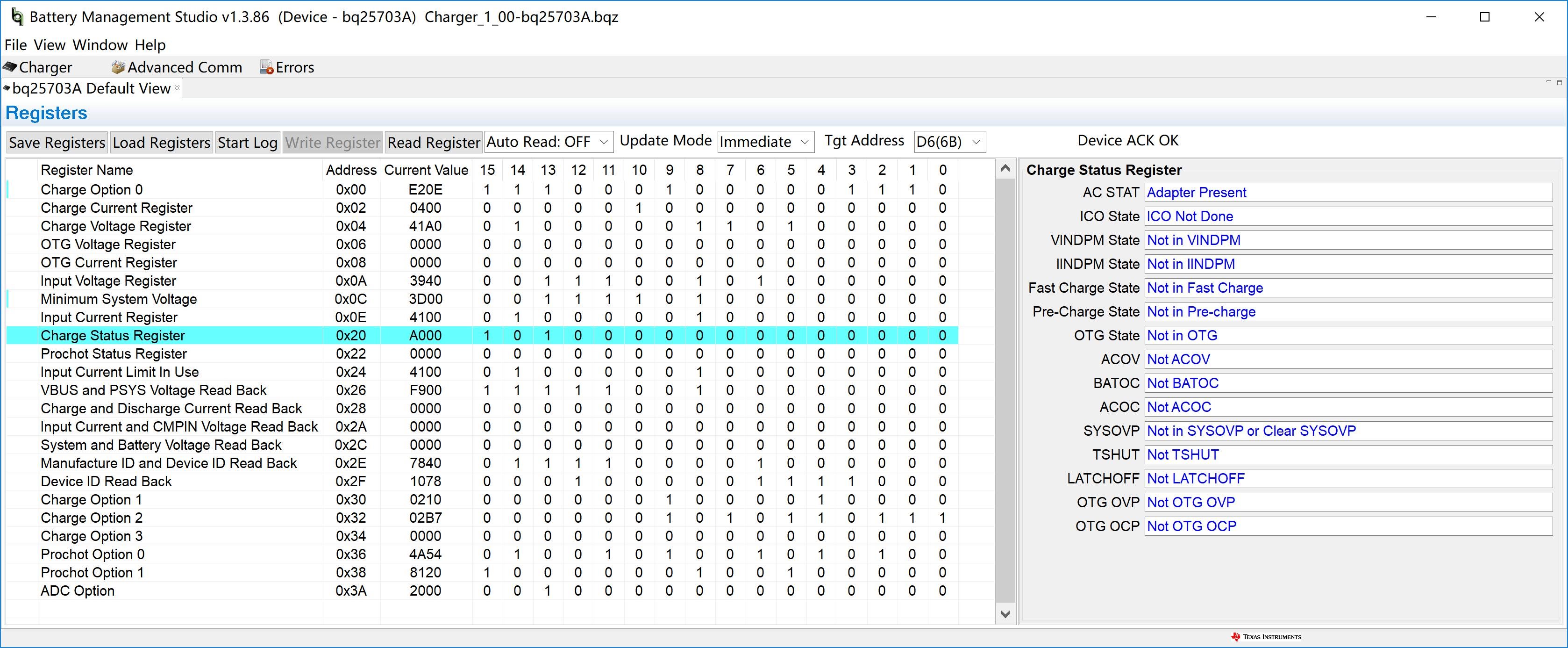
Task: Select Input Current Limit In Use row
Action: (482, 372)
